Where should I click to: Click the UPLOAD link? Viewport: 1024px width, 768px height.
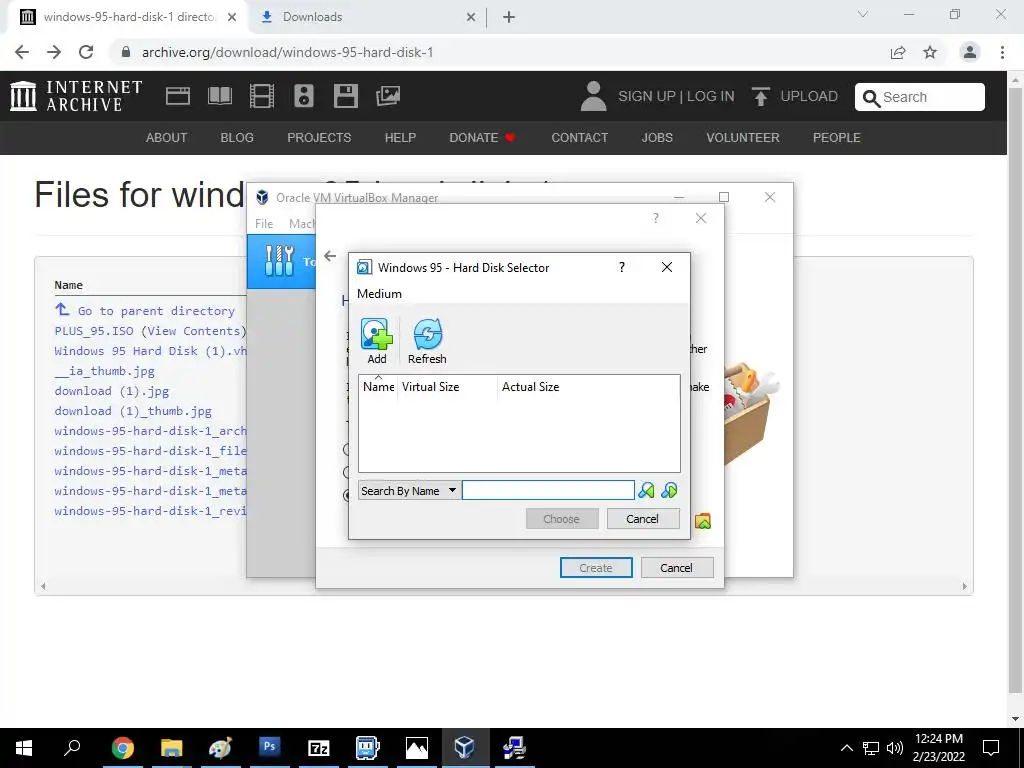coord(795,96)
